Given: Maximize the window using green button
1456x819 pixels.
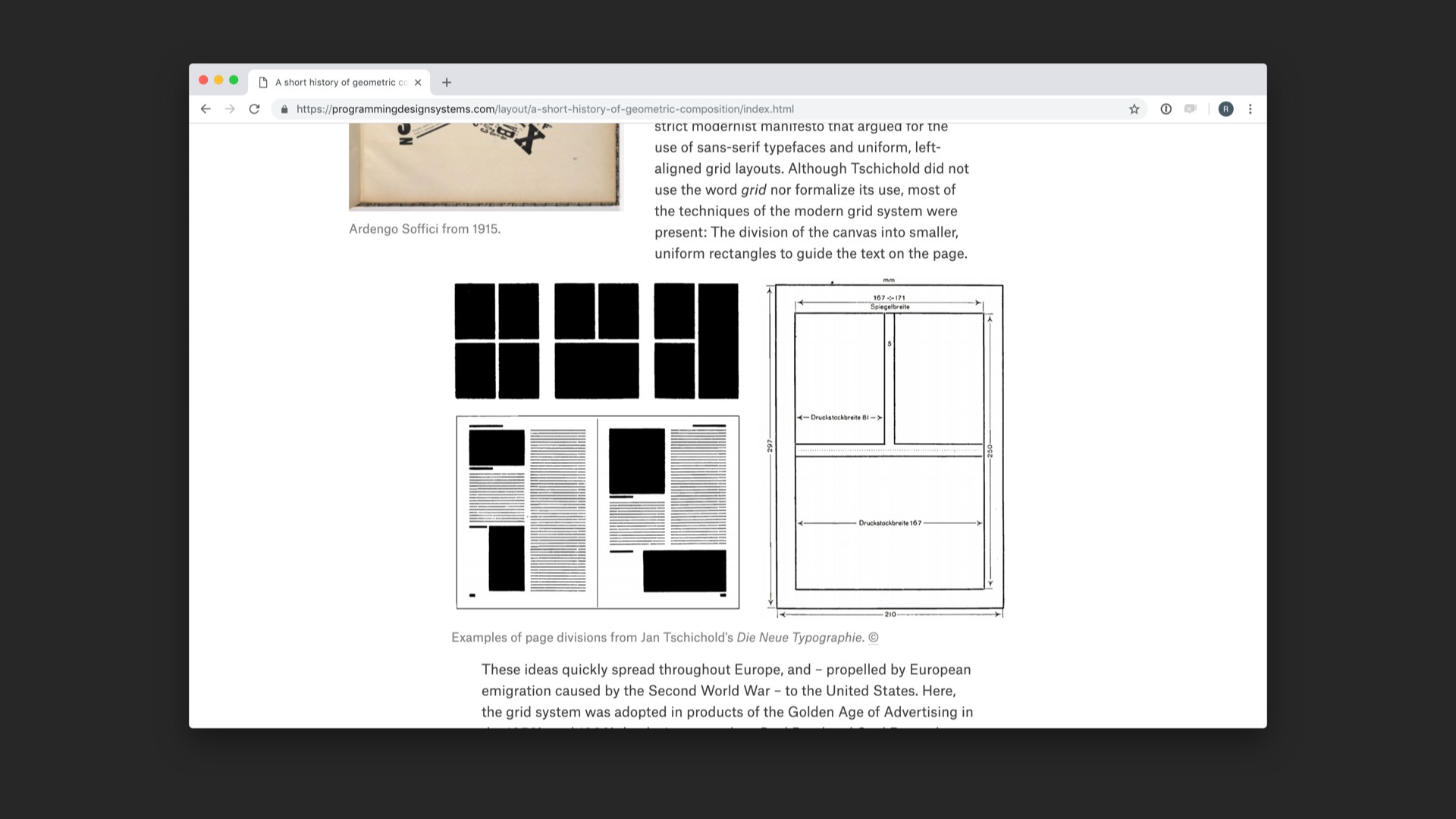Looking at the screenshot, I should [x=234, y=80].
